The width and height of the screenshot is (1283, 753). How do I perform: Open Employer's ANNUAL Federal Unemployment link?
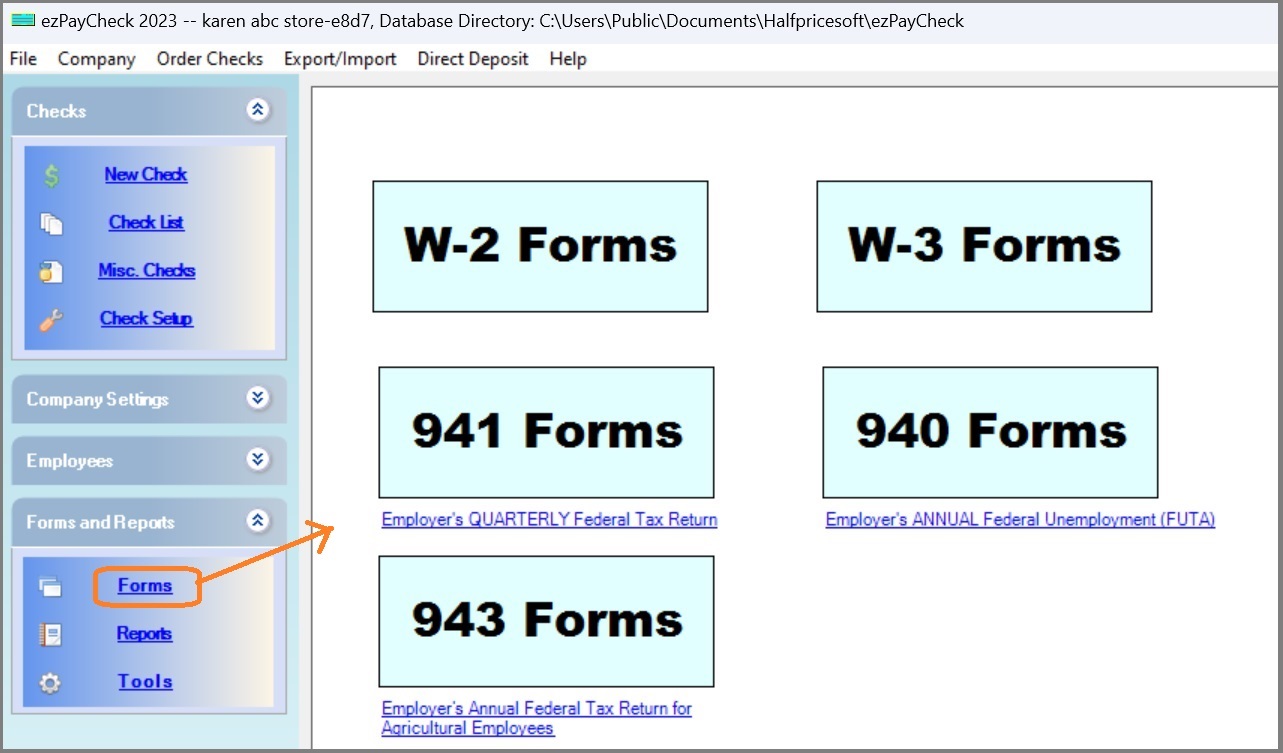click(x=1021, y=519)
